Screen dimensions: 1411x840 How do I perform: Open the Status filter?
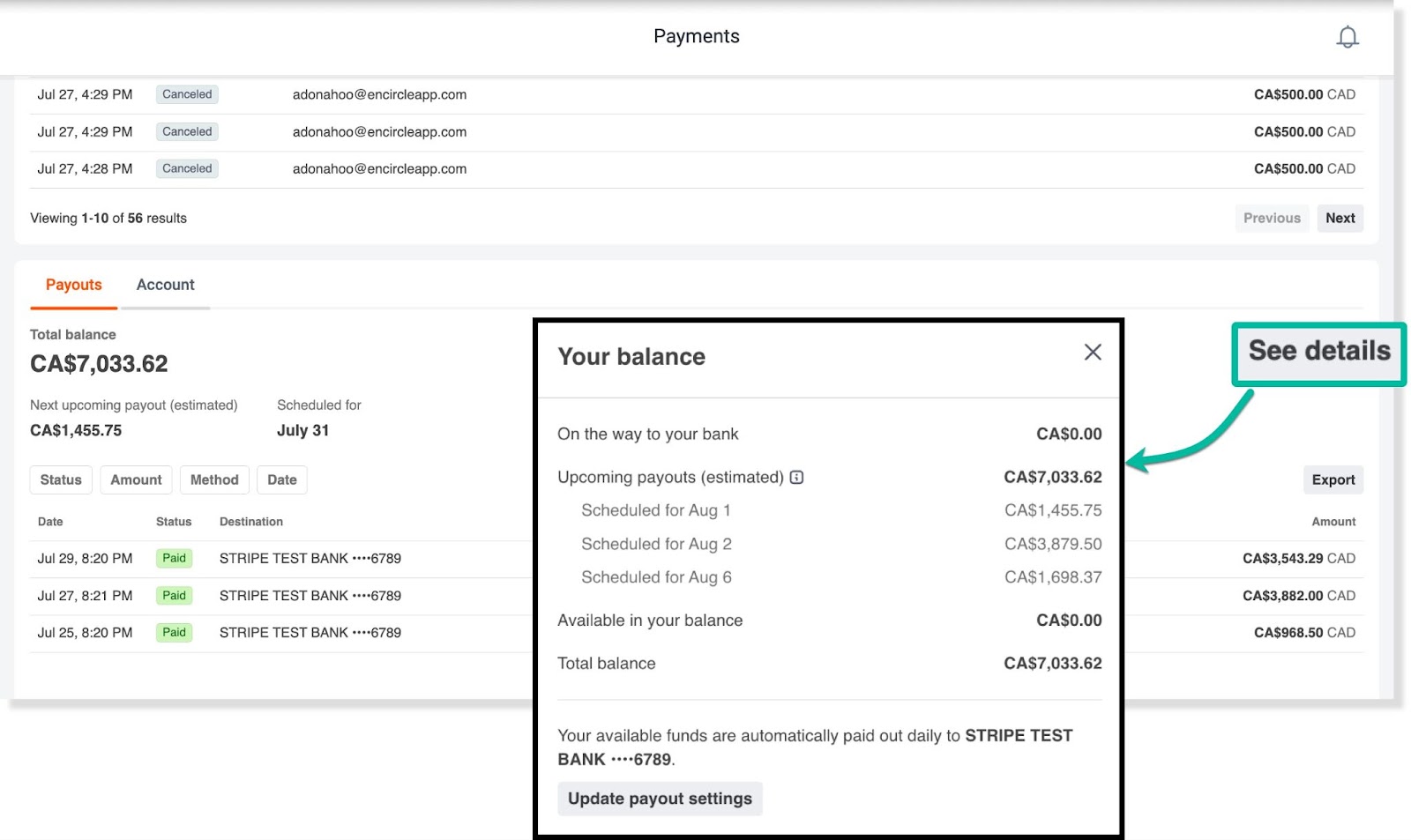pos(61,479)
